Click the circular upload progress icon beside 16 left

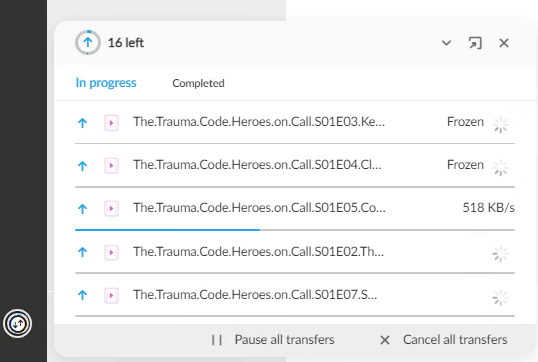(x=88, y=43)
